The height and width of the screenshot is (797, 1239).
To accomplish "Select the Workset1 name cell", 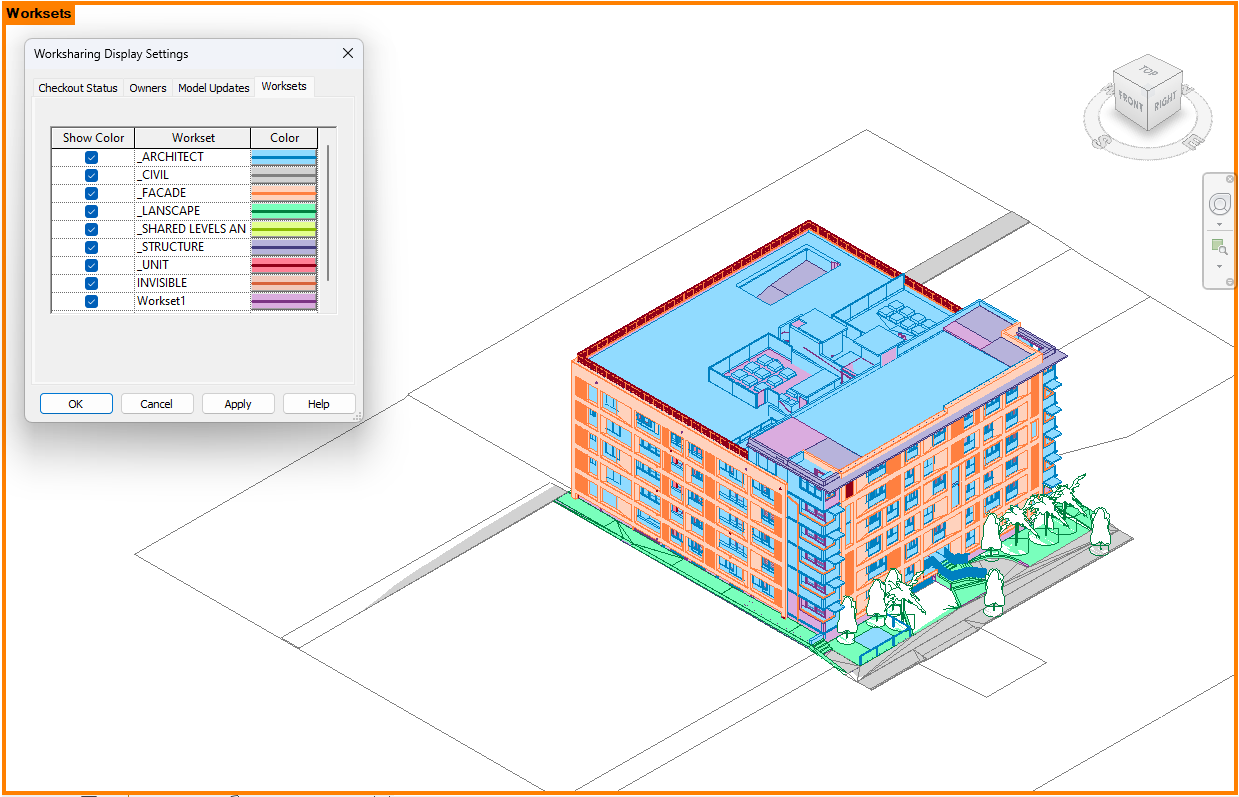I will pyautogui.click(x=193, y=301).
